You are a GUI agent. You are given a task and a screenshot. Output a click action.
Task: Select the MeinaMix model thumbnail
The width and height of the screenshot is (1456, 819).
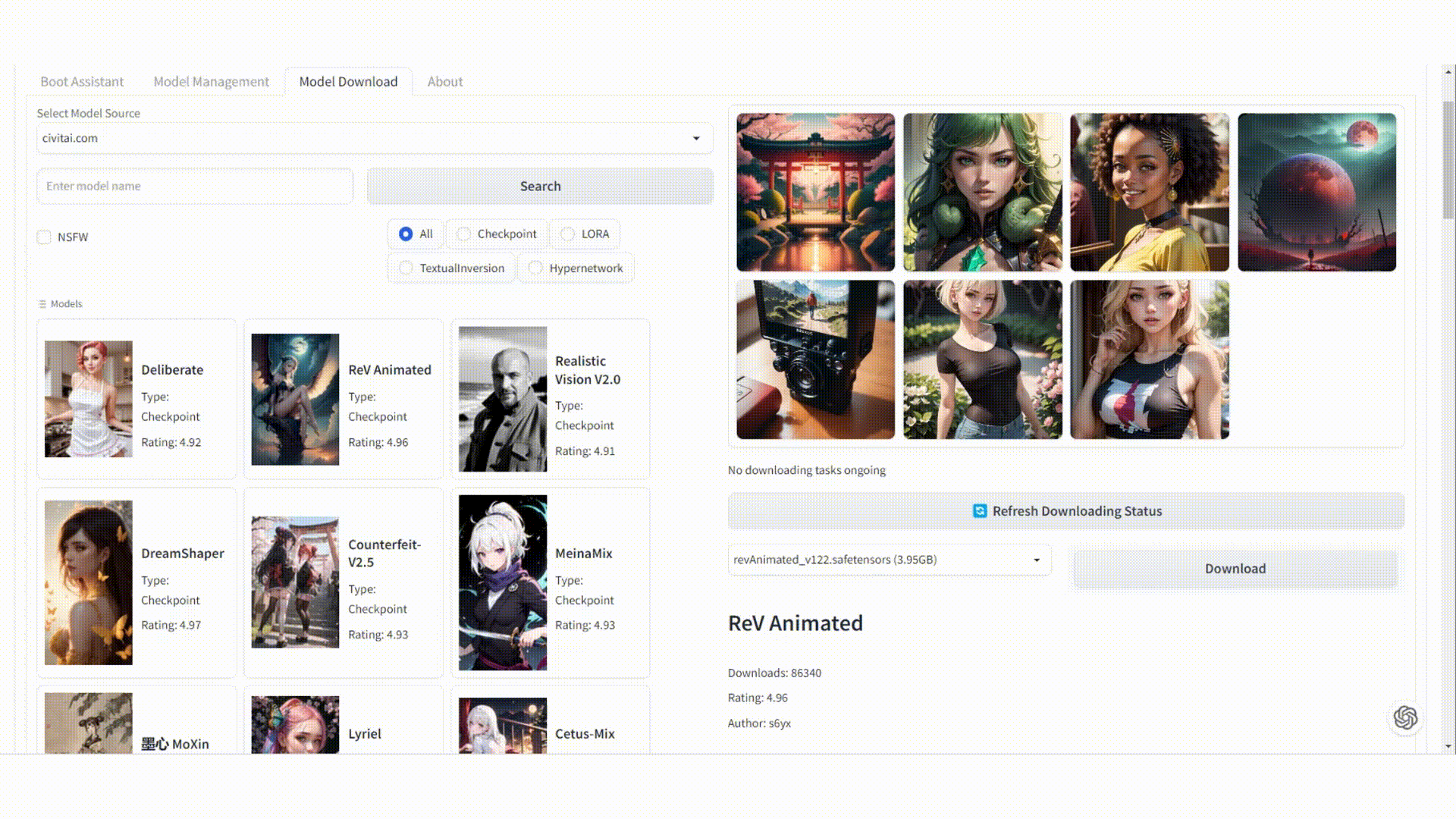(x=502, y=582)
